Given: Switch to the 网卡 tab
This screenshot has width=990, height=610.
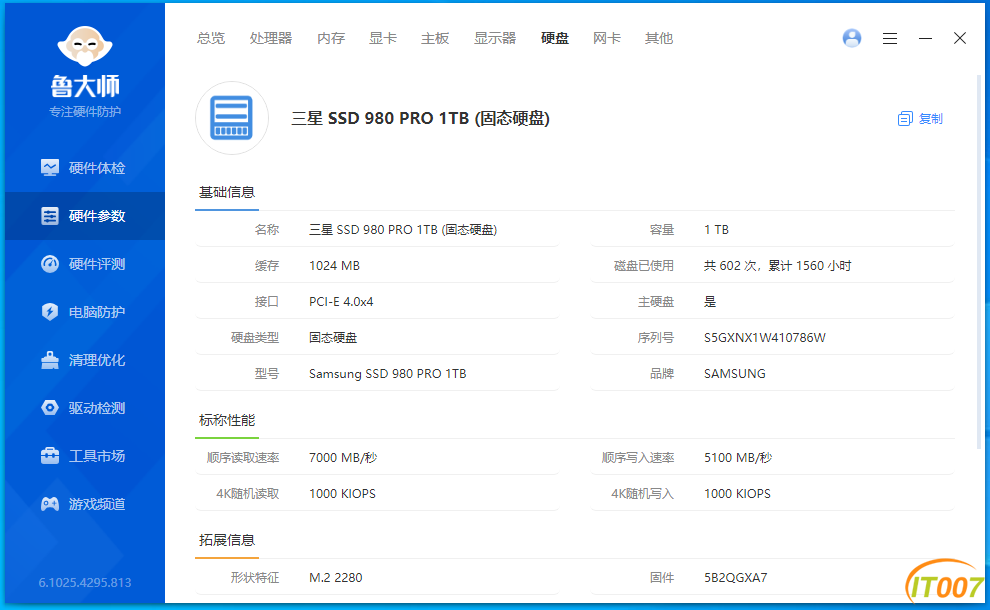Looking at the screenshot, I should [x=607, y=39].
